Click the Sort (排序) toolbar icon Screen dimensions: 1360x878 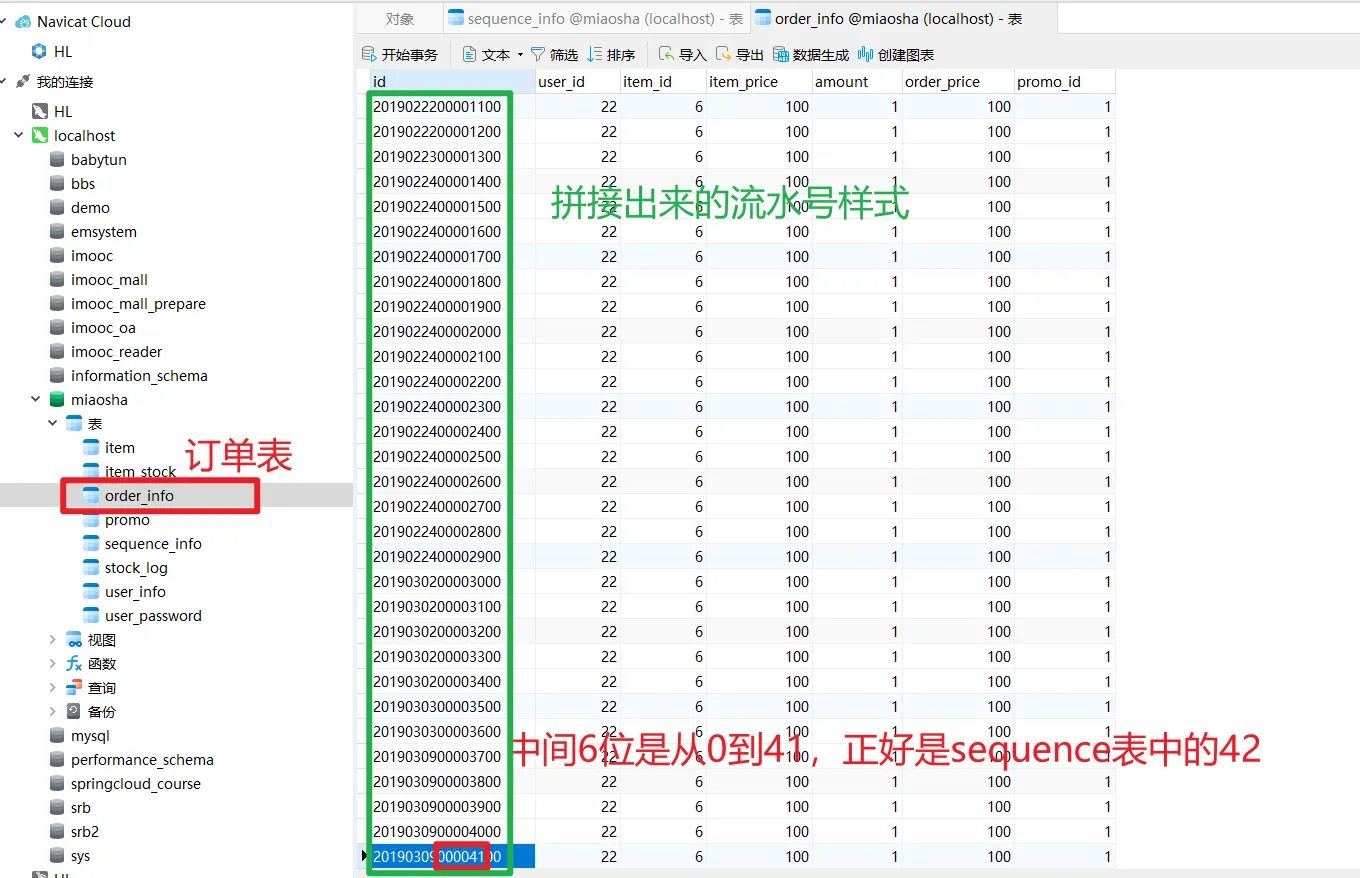(596, 55)
